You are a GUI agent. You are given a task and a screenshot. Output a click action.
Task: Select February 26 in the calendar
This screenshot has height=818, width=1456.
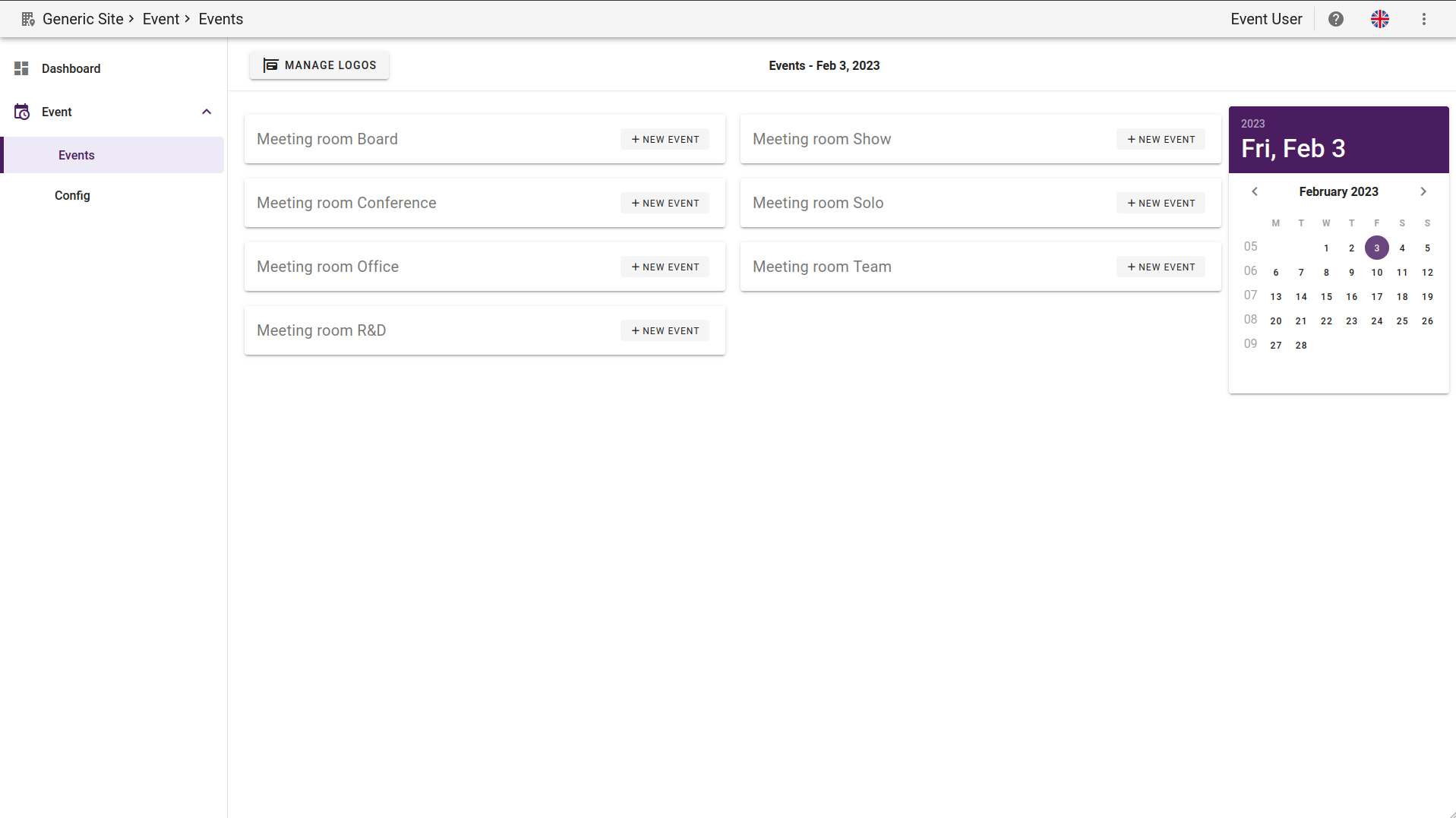click(1427, 321)
